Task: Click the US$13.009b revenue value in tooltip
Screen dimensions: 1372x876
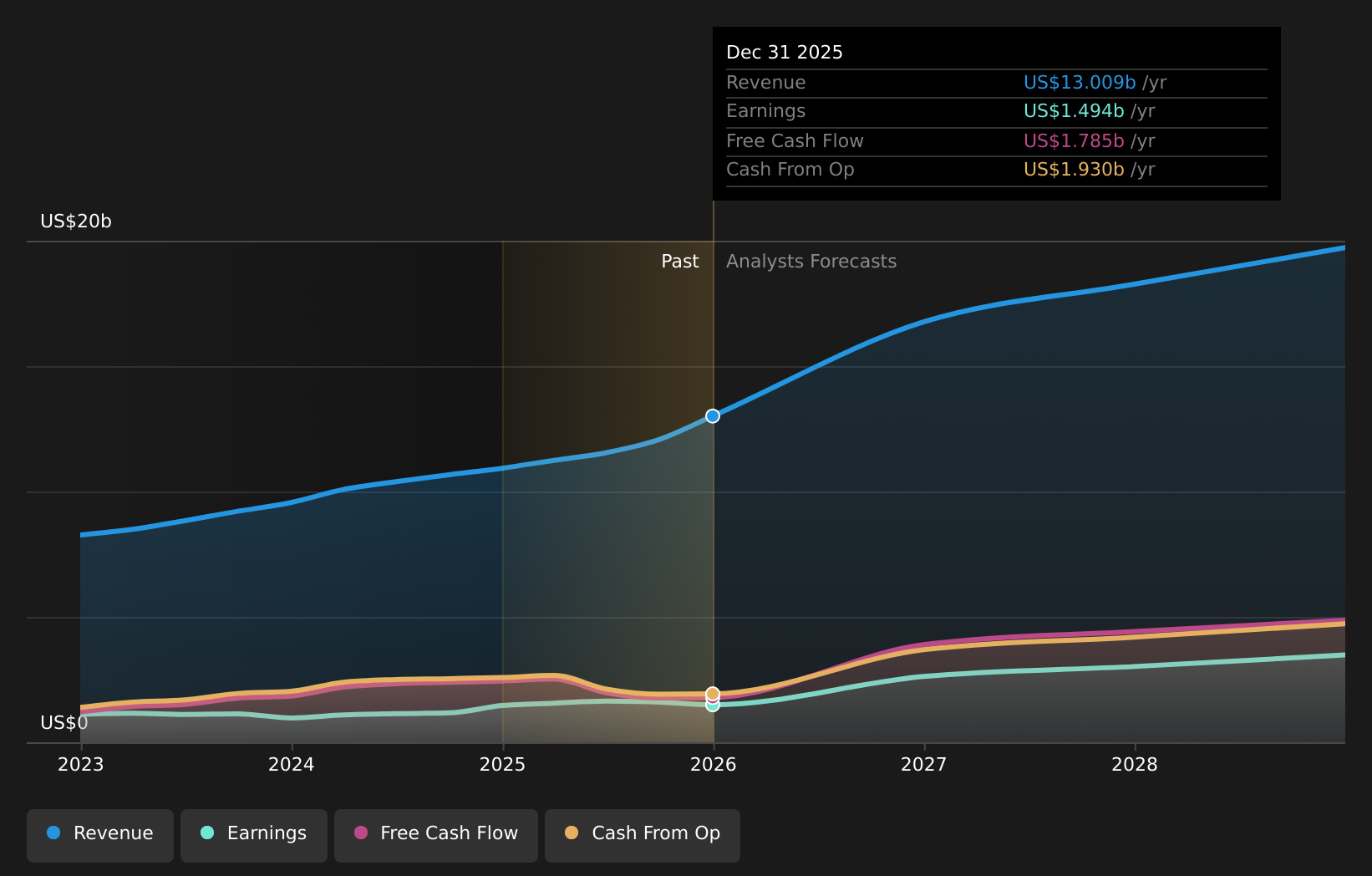Action: coord(1080,83)
